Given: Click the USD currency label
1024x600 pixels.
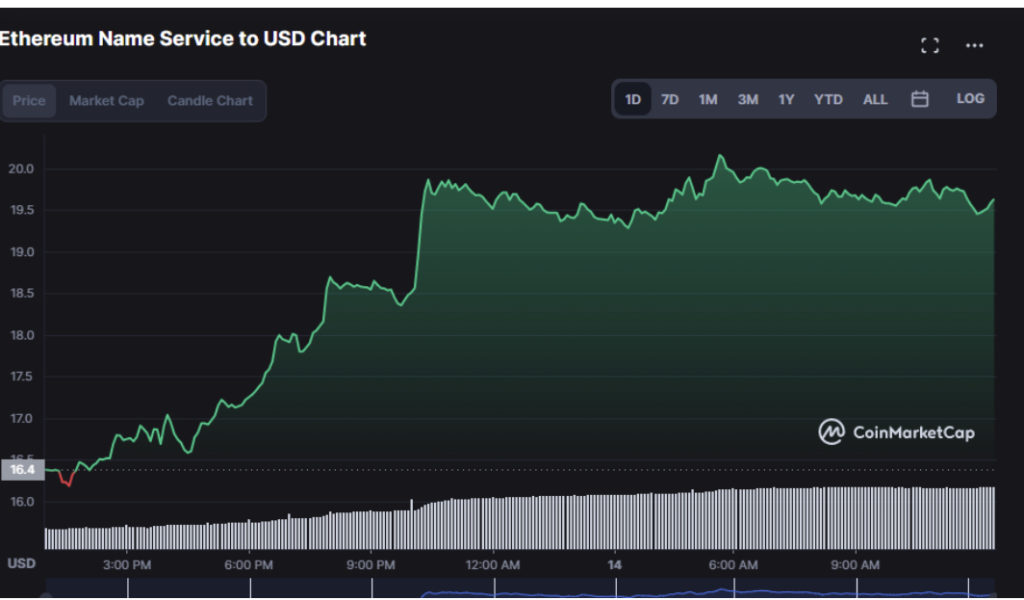Looking at the screenshot, I should point(21,563).
